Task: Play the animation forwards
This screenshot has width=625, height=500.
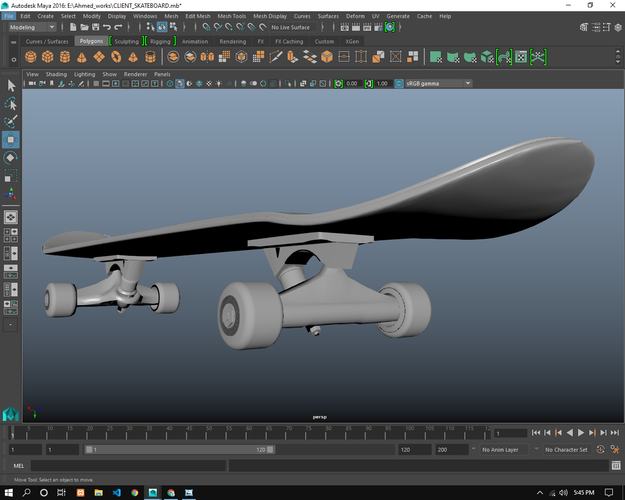Action: point(581,433)
